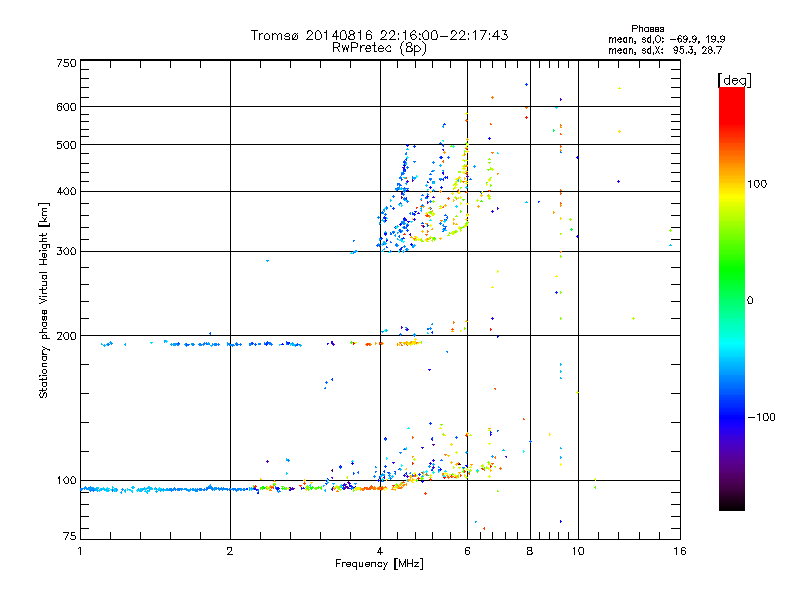
Task: Click the "mean, sd,X: 95.3, 28.7" line
Action: [x=665, y=50]
